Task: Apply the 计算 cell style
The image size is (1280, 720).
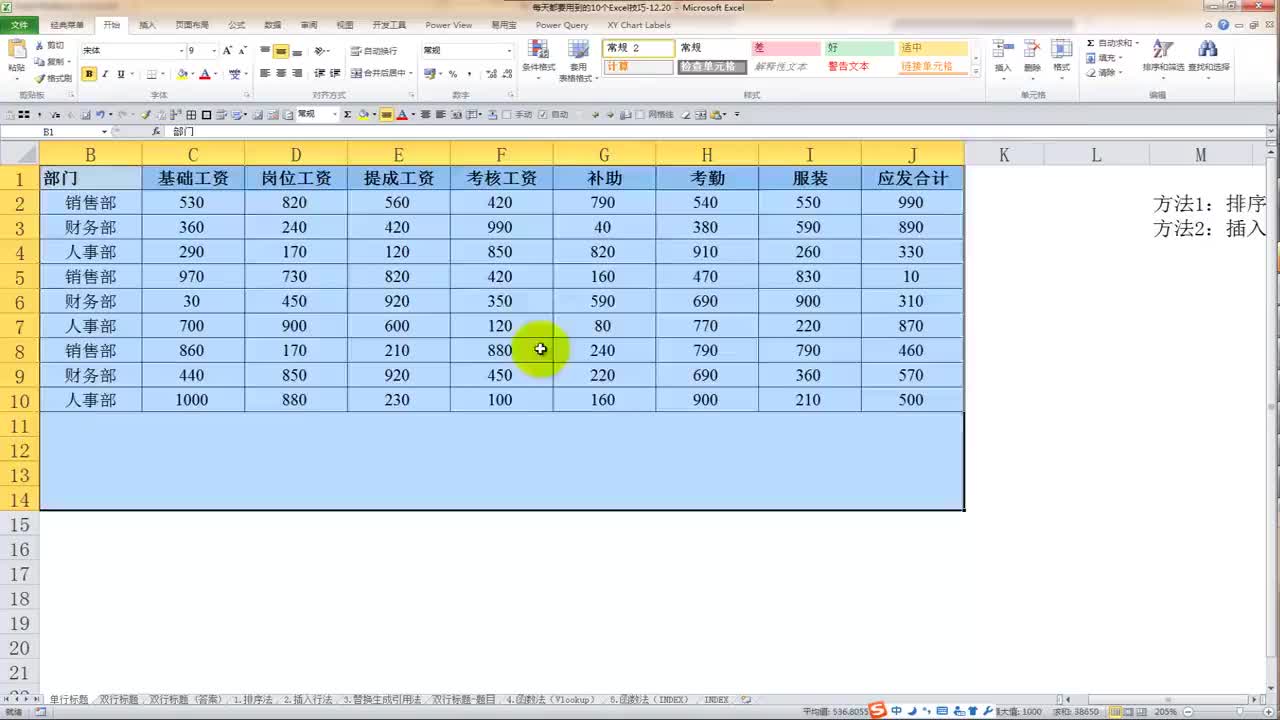Action: tap(638, 67)
